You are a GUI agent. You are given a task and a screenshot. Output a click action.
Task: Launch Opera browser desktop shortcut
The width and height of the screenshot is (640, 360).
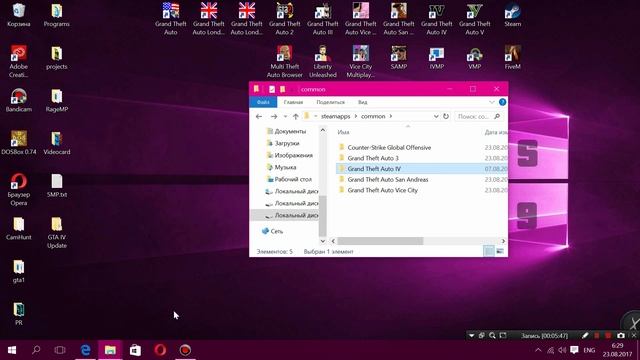point(19,190)
